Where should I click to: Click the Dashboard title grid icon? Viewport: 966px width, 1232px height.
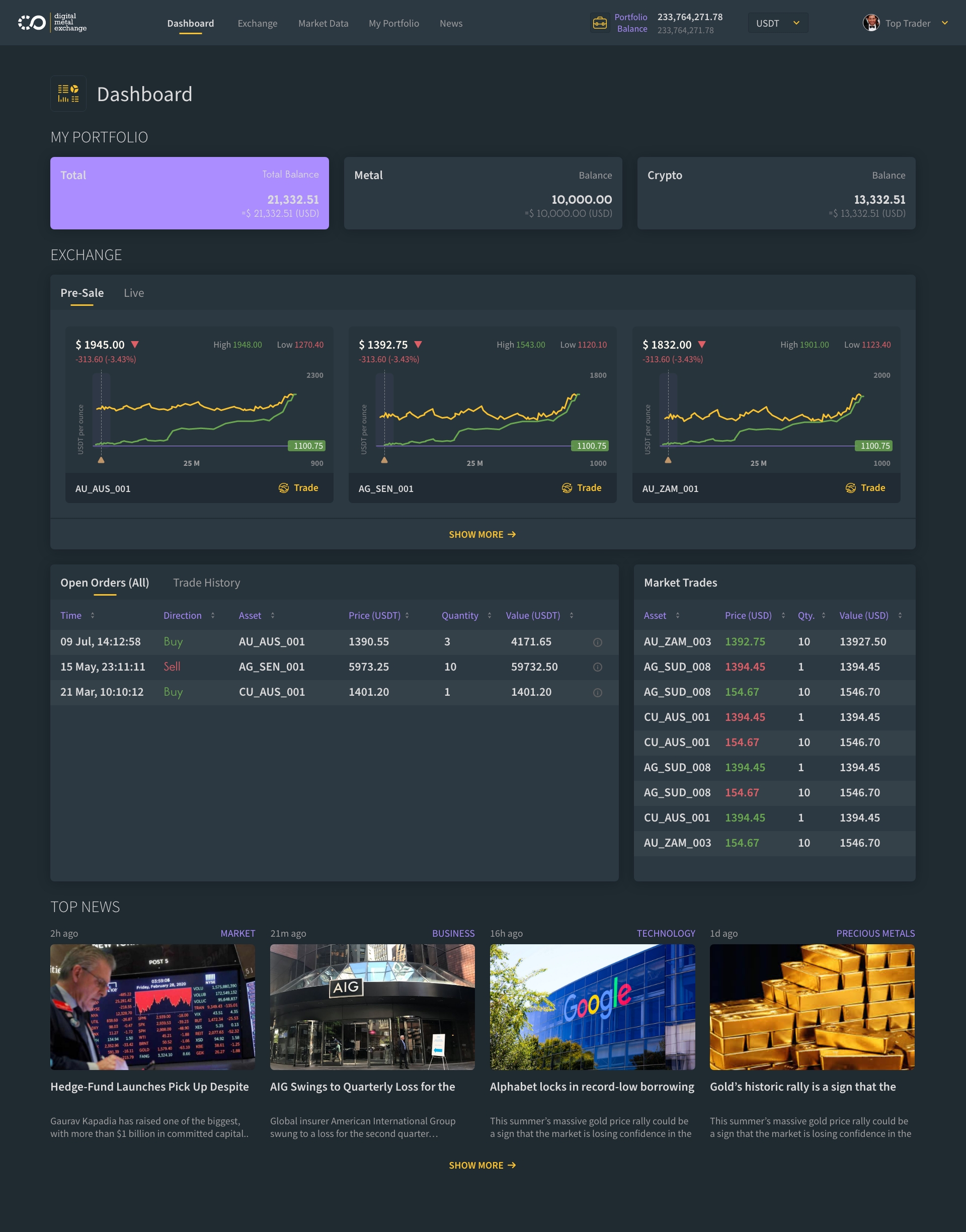click(68, 94)
